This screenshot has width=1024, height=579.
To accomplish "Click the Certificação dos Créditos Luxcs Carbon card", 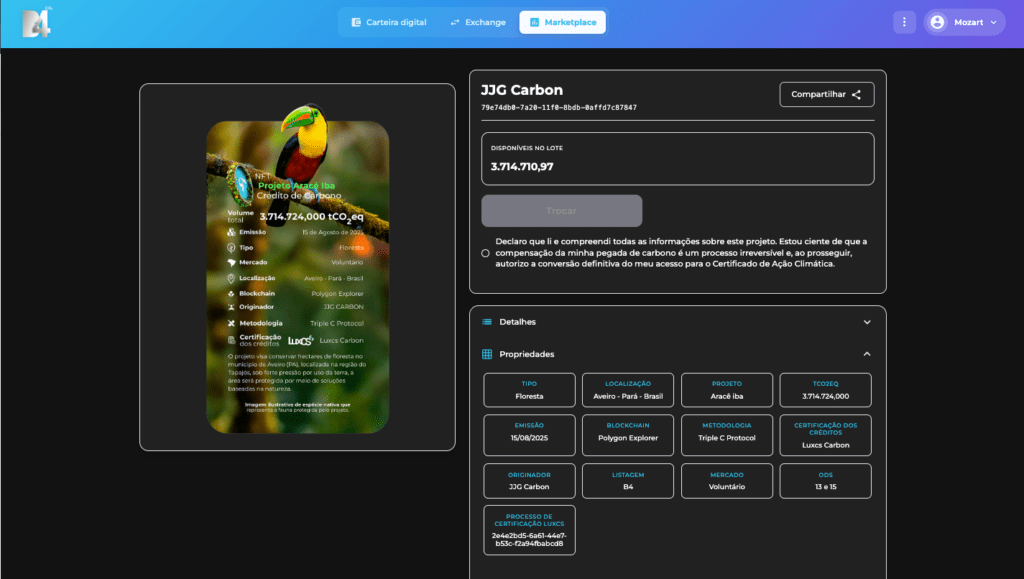I will (x=825, y=435).
